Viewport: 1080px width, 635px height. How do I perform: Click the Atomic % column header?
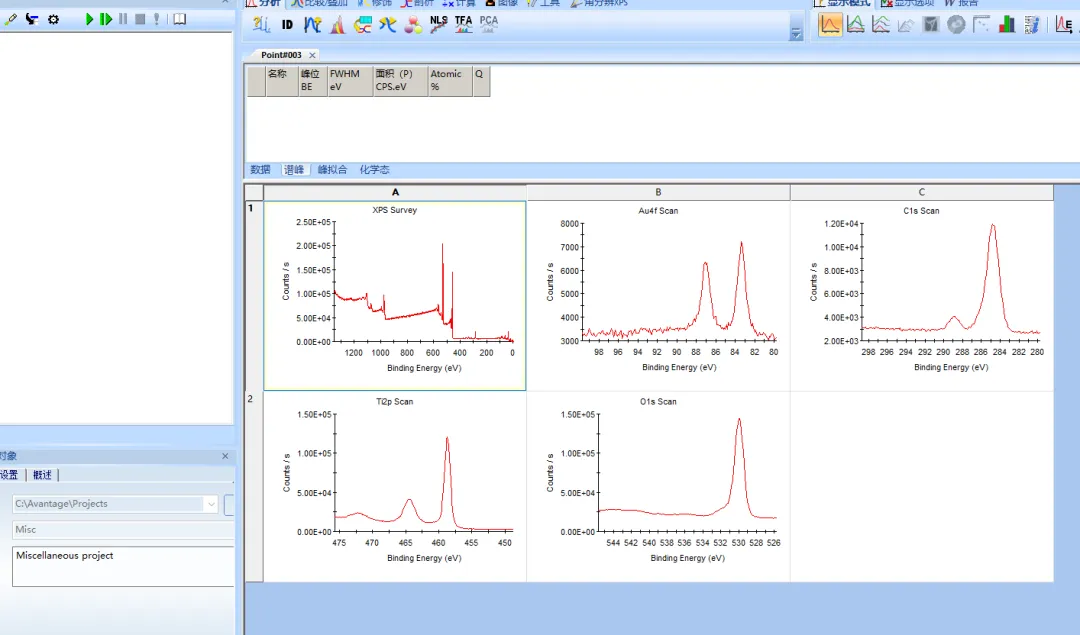[449, 80]
